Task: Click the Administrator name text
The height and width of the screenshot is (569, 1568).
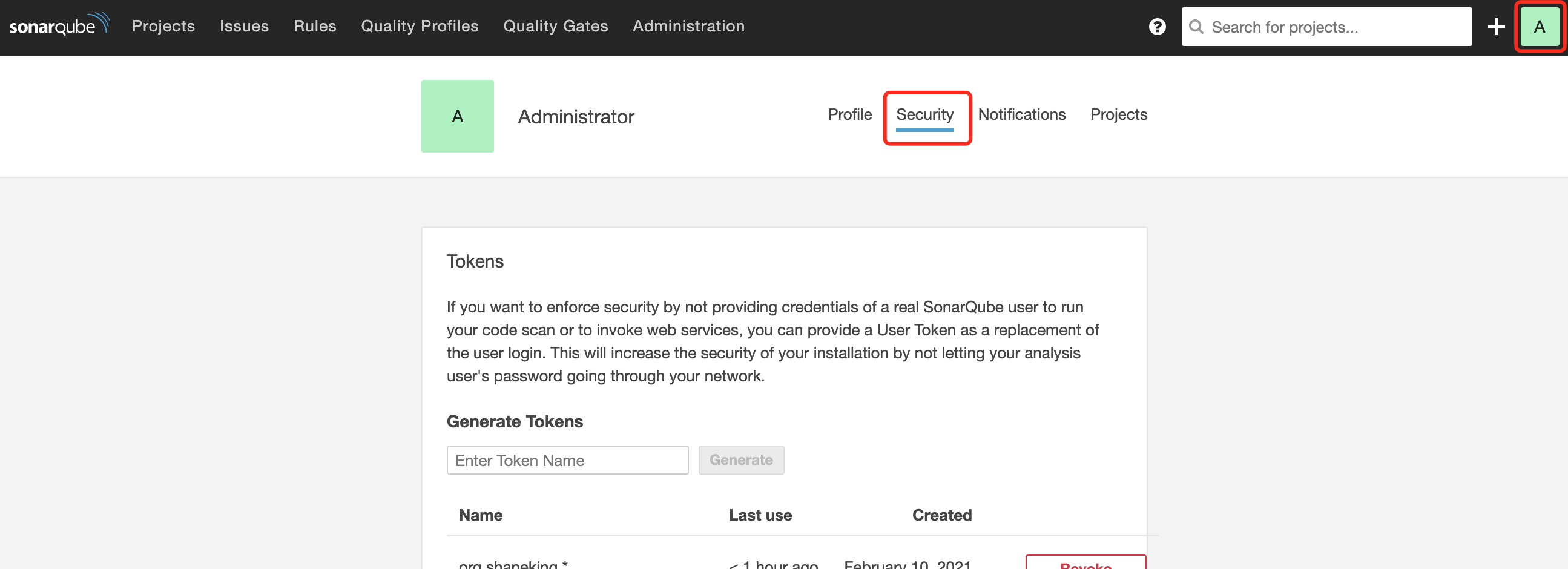Action: click(576, 117)
